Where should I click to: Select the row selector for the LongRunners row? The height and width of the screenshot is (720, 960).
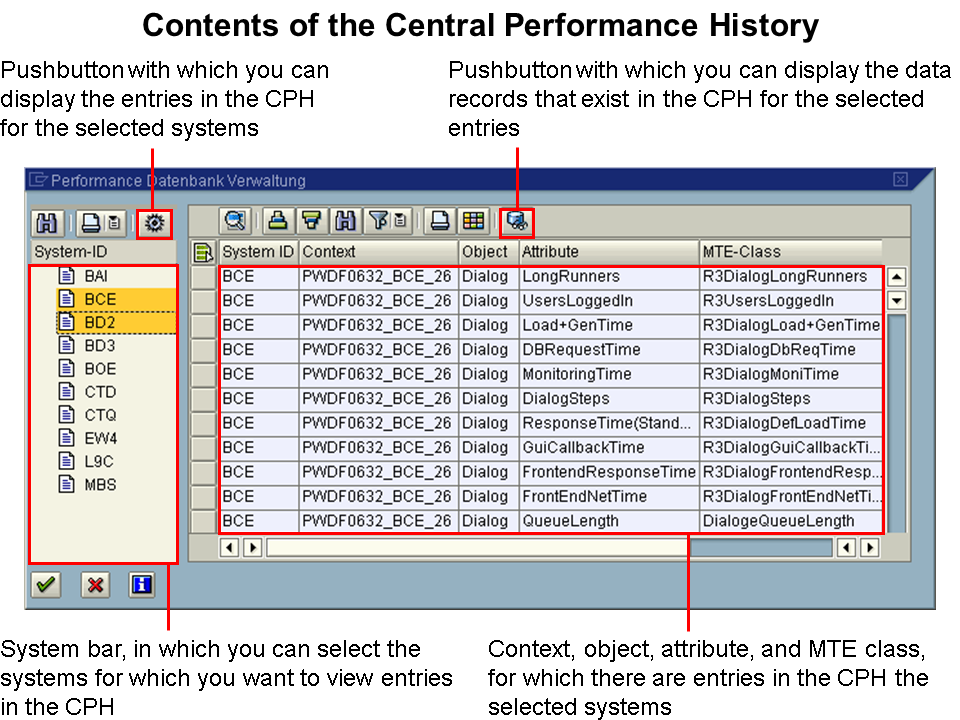point(204,277)
